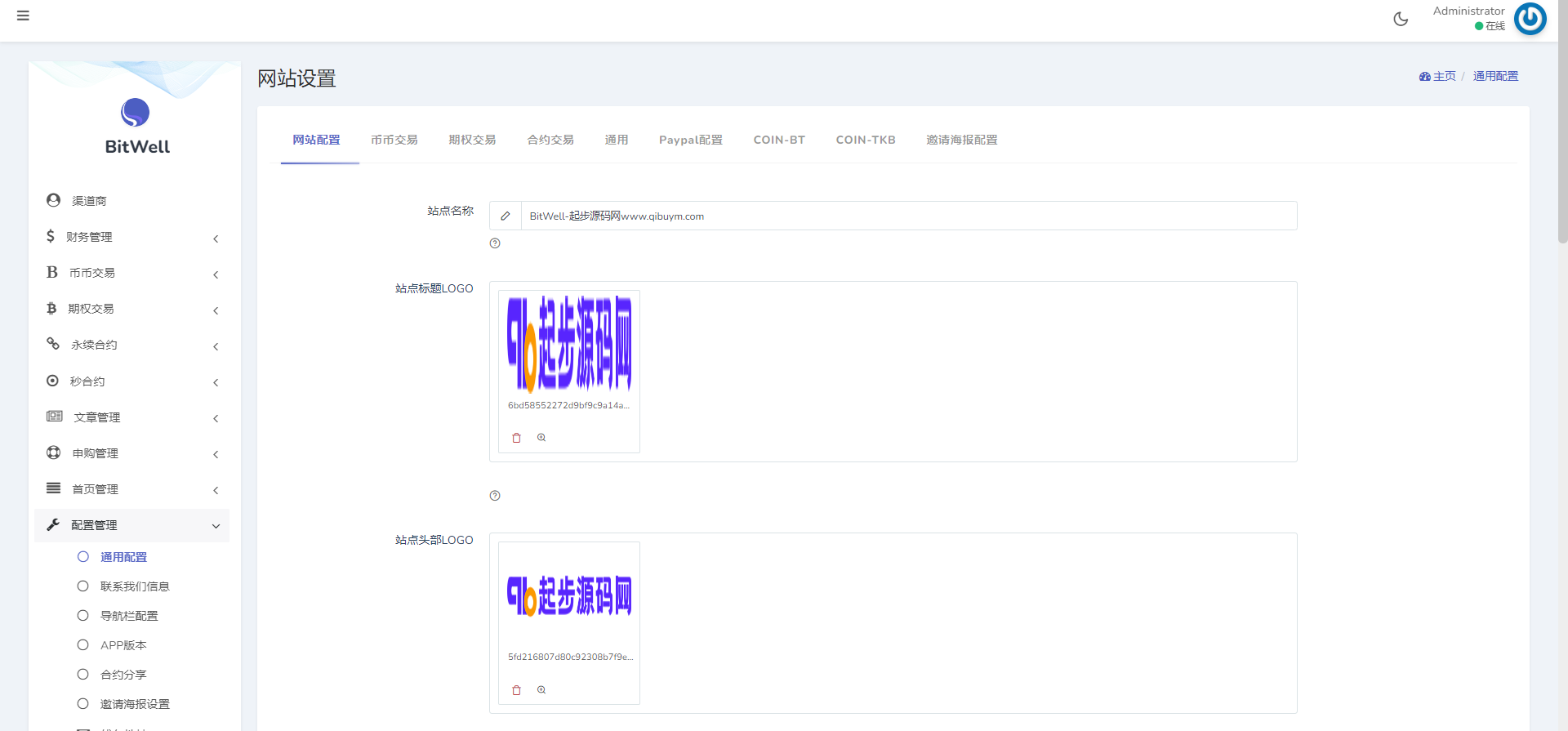Switch to the COIN-BT tab
1568x731 pixels.
click(778, 140)
